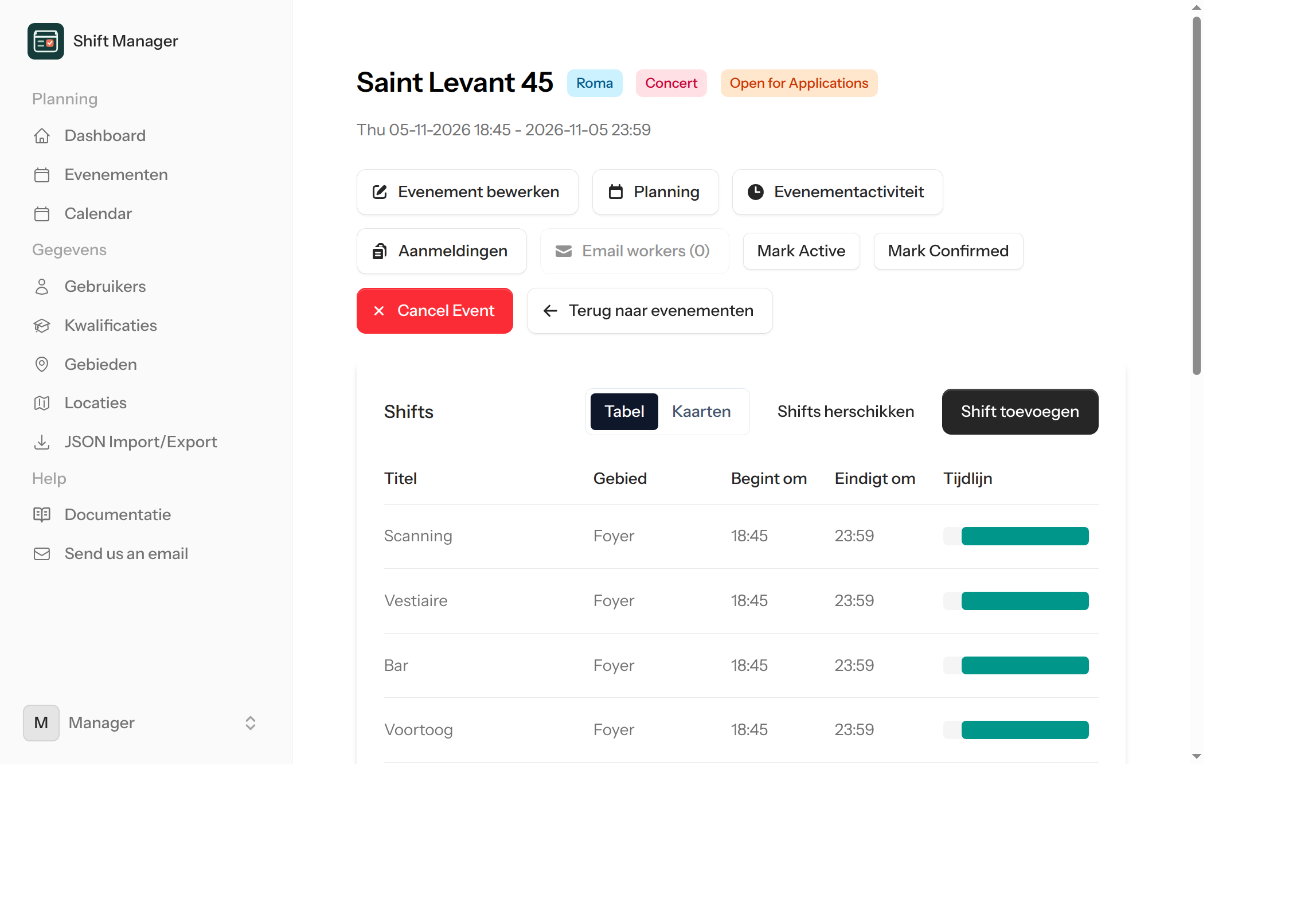The width and height of the screenshot is (1316, 914).
Task: Open Dashboard via its home icon
Action: point(42,136)
